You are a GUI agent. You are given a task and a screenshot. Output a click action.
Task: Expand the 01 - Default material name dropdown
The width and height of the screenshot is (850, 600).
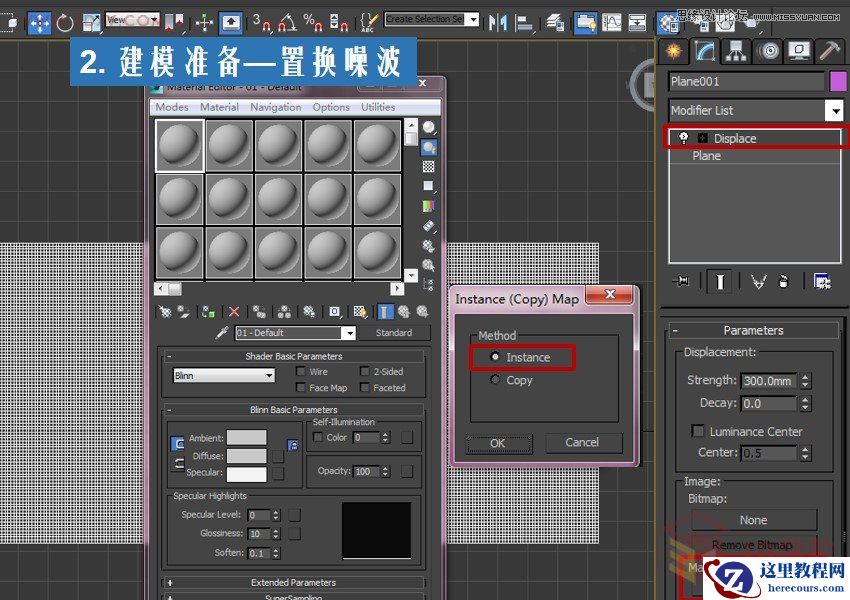point(350,332)
